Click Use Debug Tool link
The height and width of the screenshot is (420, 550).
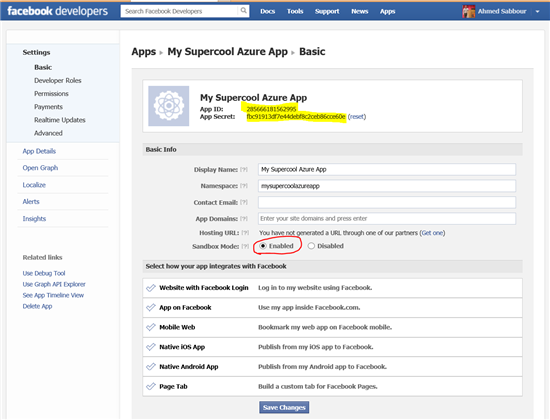point(44,273)
